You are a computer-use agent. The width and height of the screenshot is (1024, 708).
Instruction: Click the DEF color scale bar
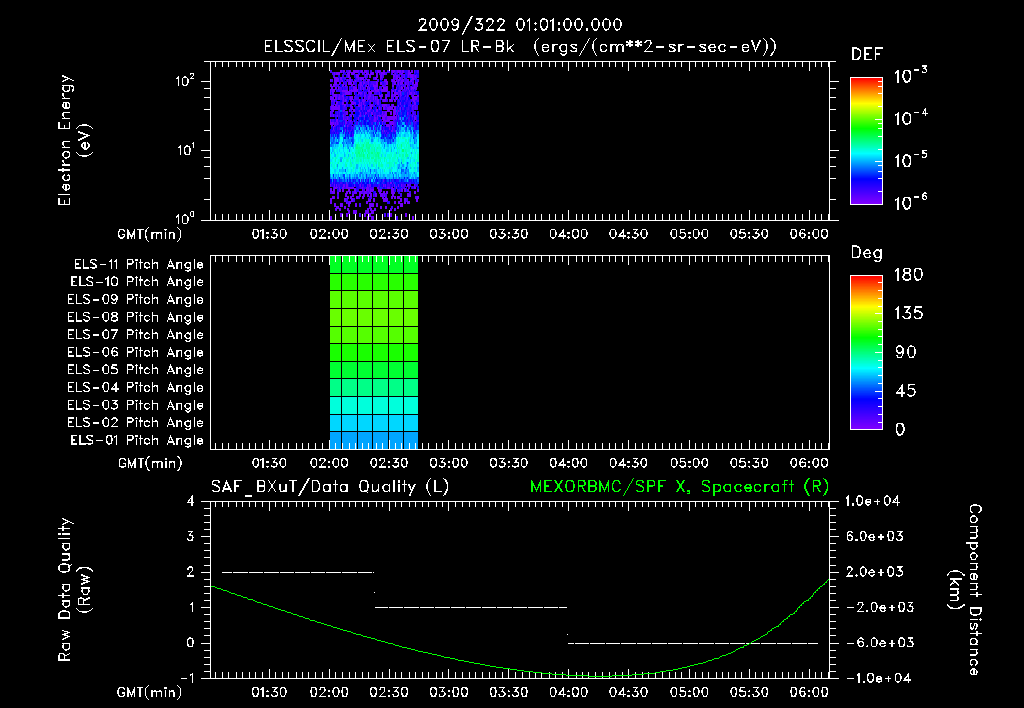(x=866, y=140)
